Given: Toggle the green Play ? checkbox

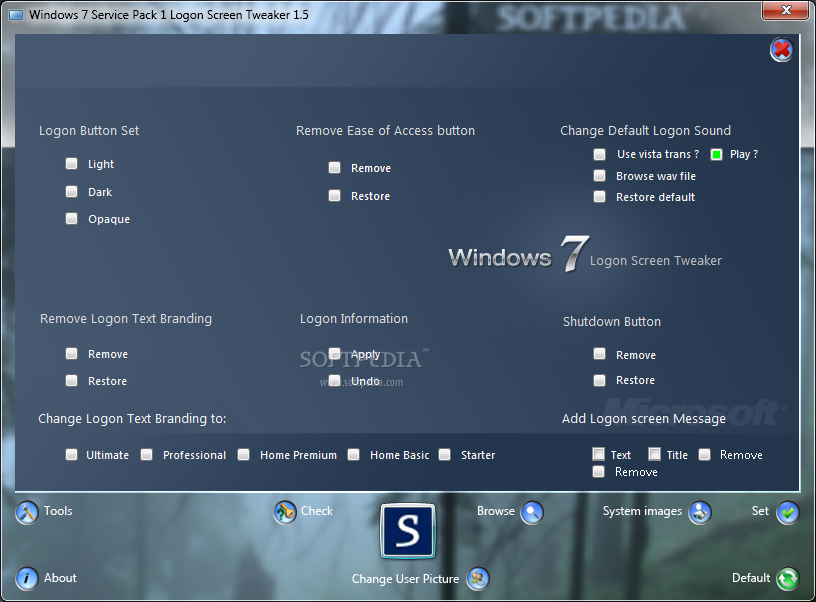Looking at the screenshot, I should click(x=717, y=155).
